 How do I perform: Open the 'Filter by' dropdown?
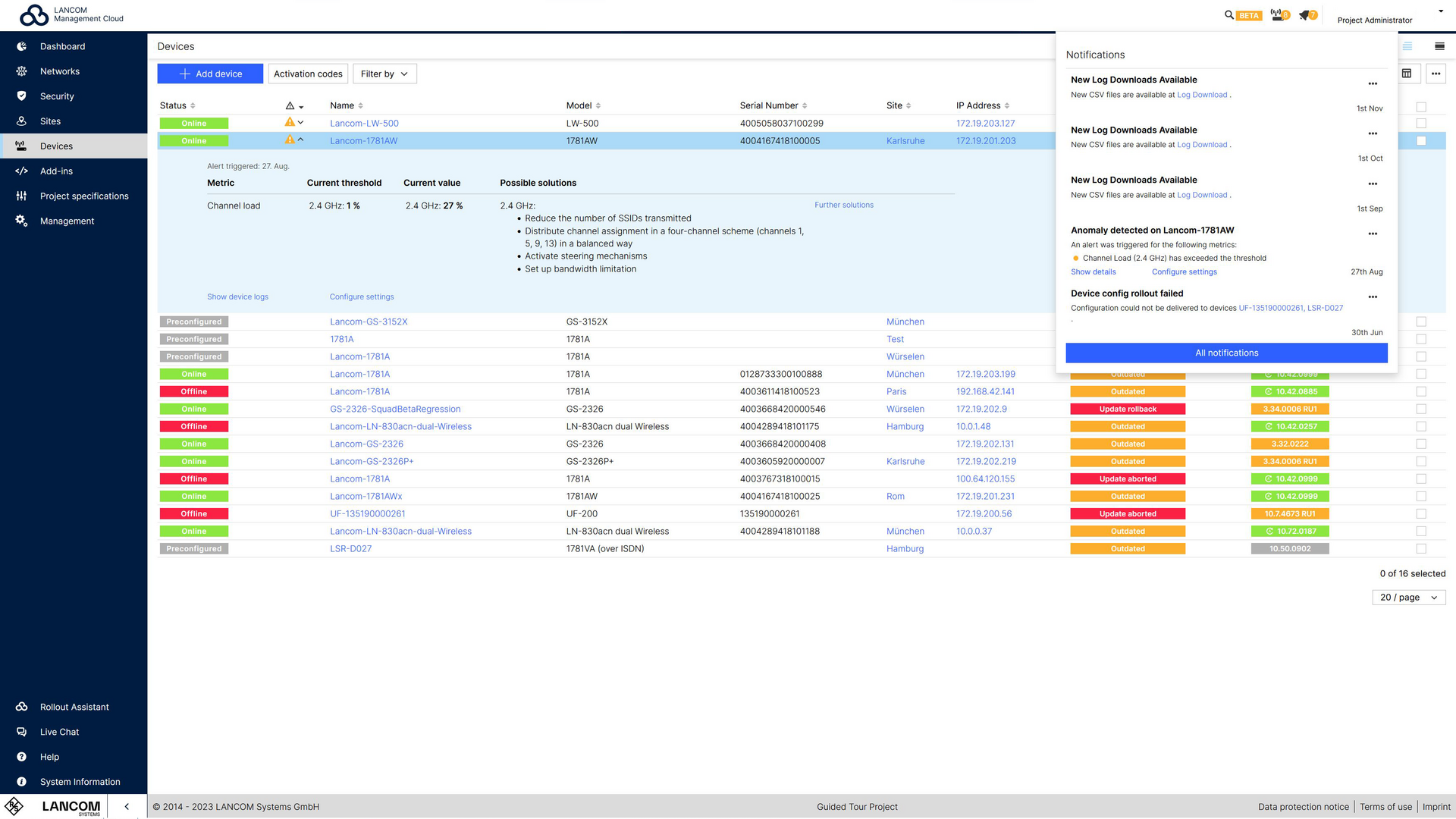click(384, 74)
